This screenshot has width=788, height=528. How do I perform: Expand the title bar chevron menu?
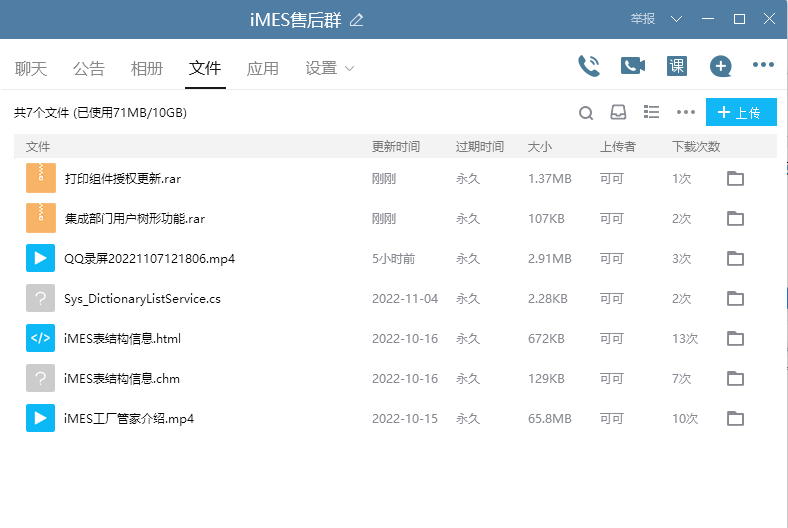point(676,19)
